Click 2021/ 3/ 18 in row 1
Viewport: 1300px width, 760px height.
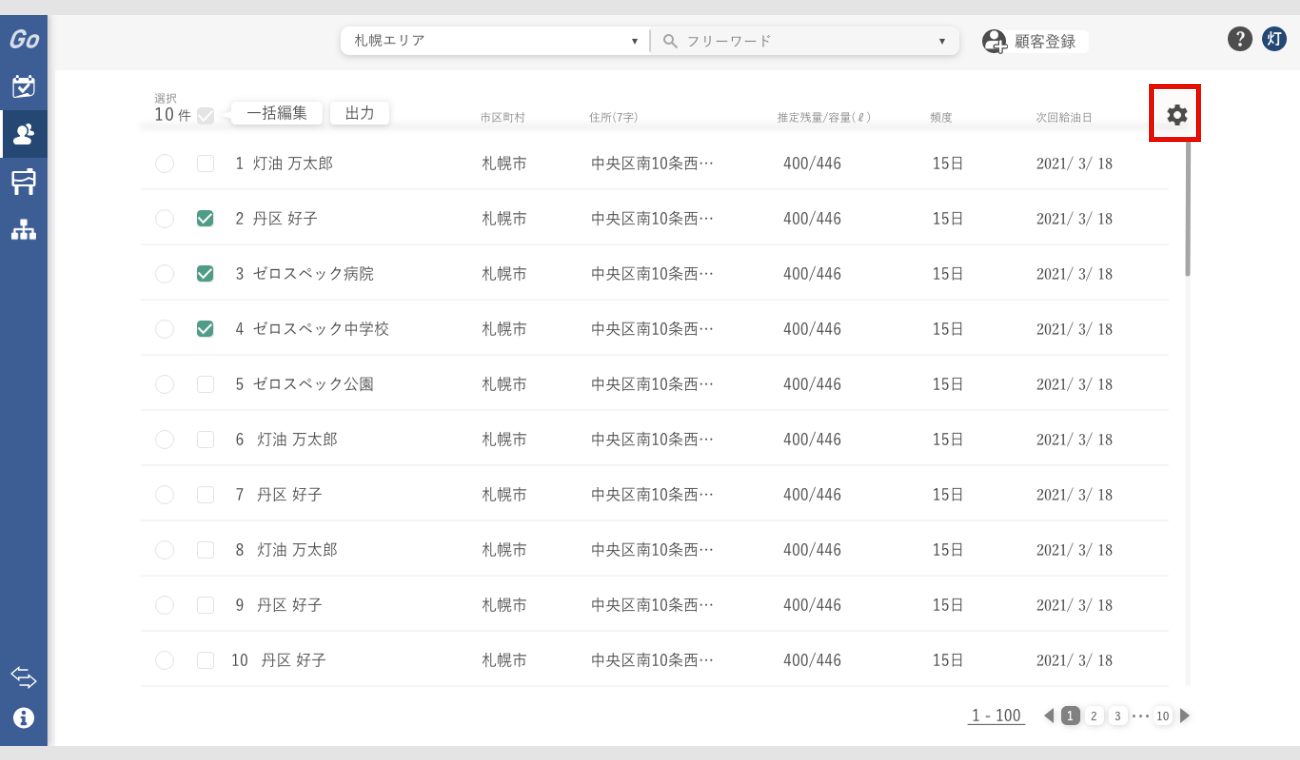pyautogui.click(x=1074, y=163)
